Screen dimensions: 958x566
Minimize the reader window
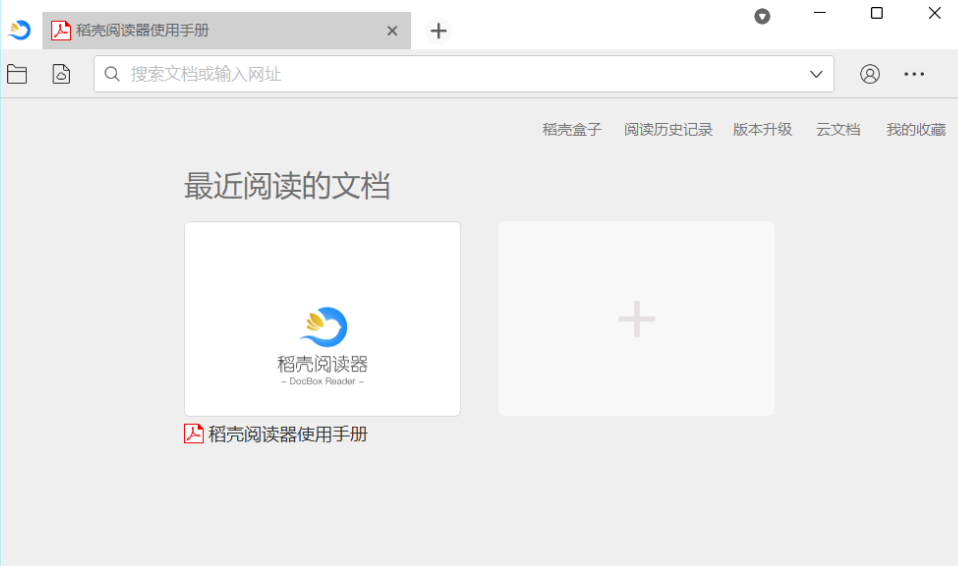(x=820, y=13)
